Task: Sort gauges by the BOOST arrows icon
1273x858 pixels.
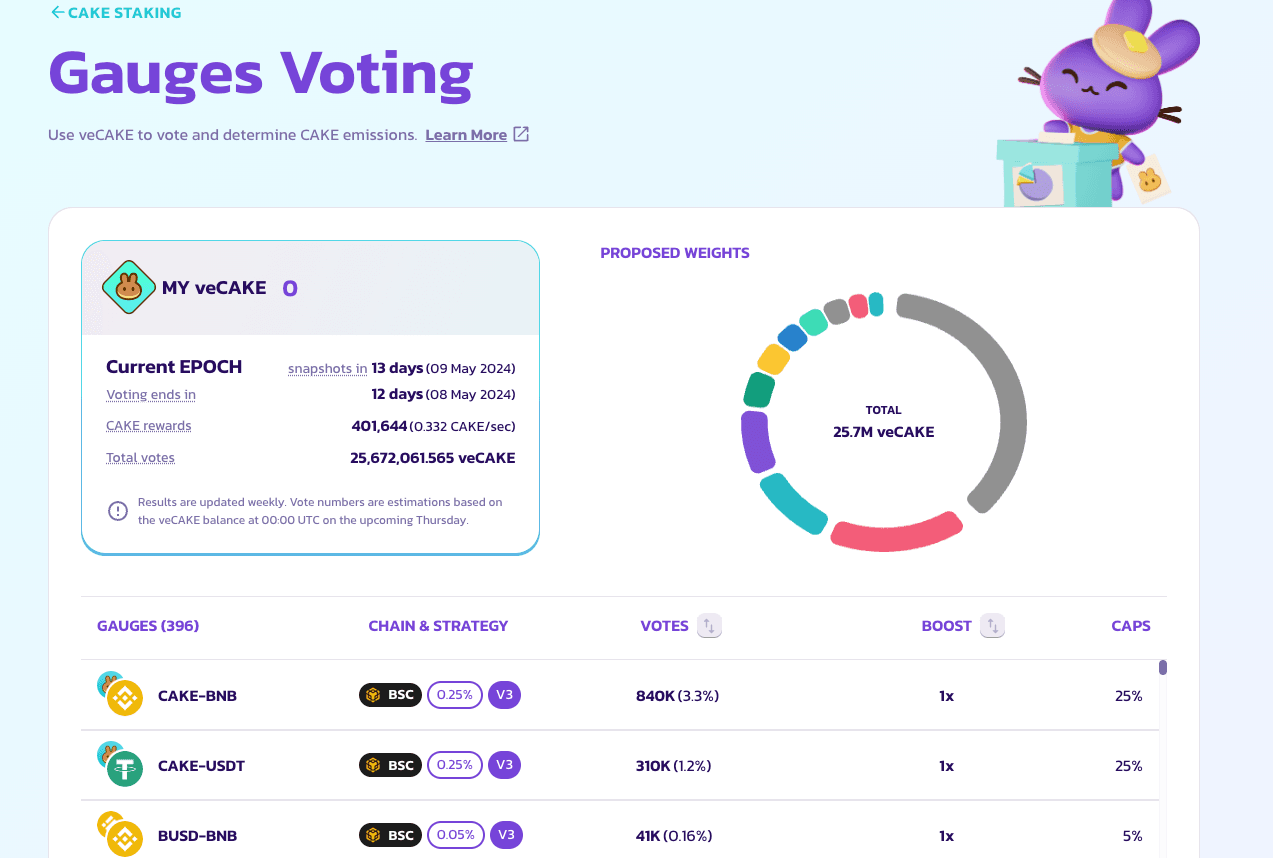Action: click(992, 626)
